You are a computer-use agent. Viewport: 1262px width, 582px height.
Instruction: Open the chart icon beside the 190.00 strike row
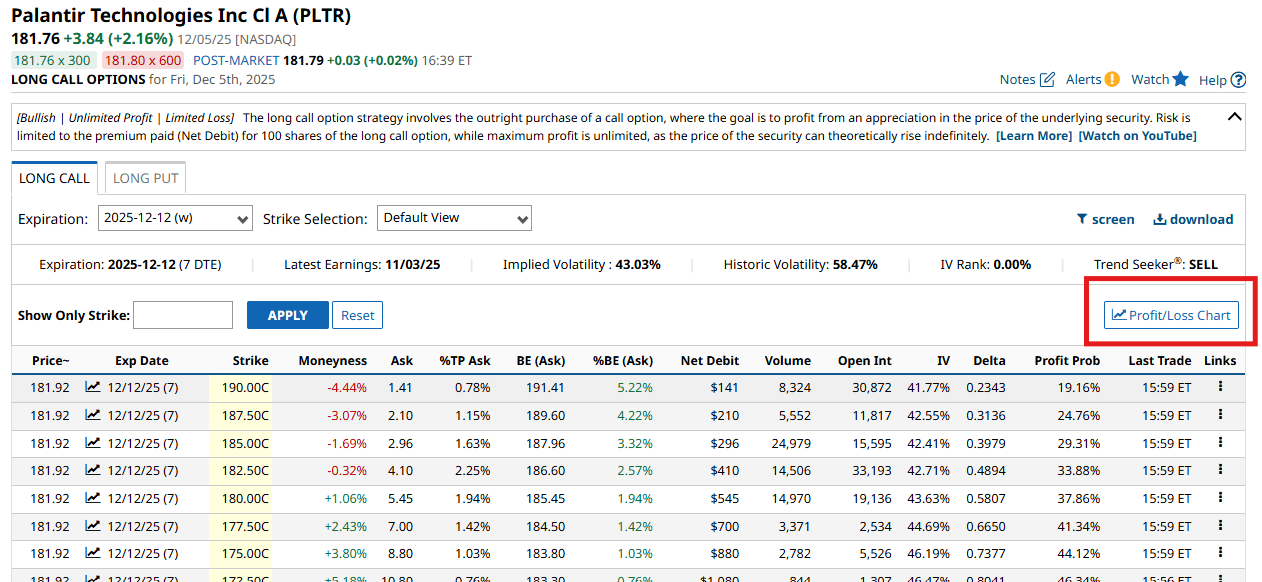pos(93,385)
